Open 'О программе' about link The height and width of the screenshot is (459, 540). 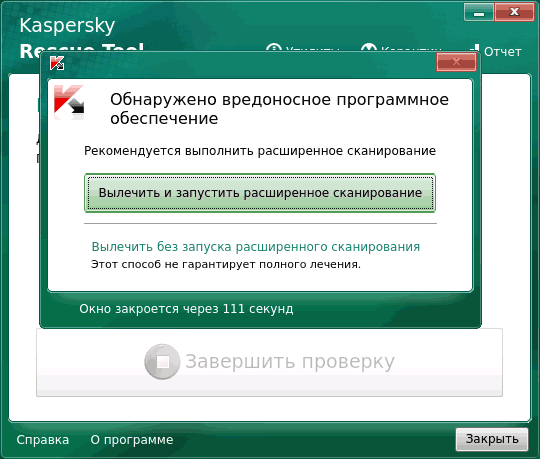pyautogui.click(x=132, y=440)
